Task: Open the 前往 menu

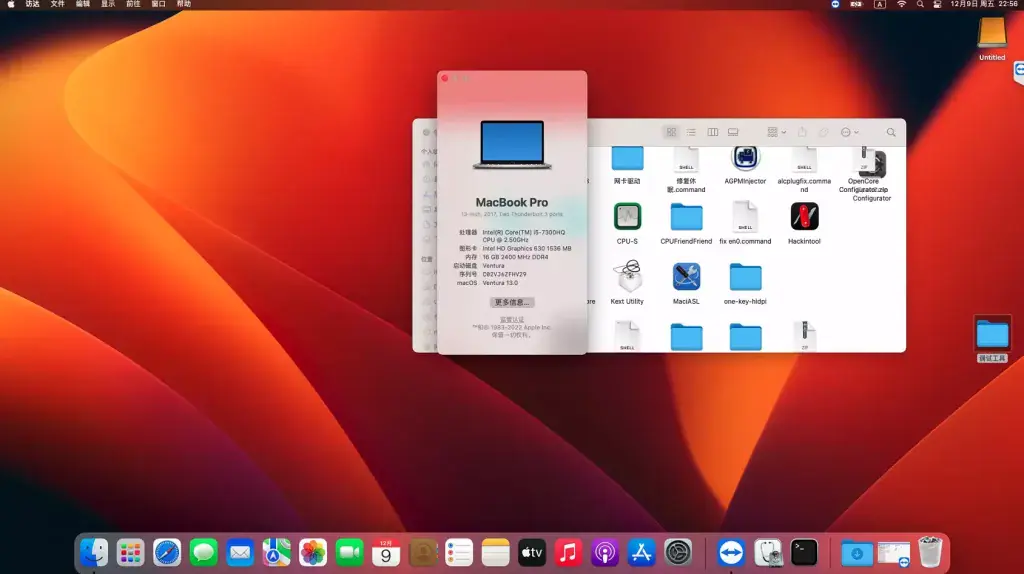Action: click(133, 4)
